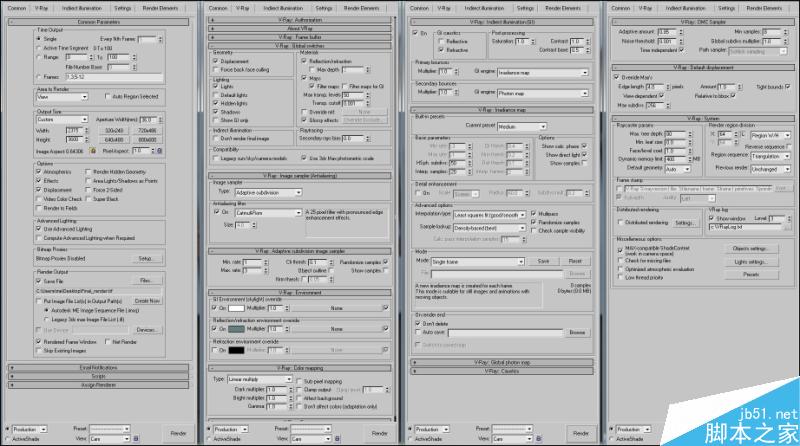Toggle the Override Max's displacement checkbox
This screenshot has height=446, width=800.
616,77
